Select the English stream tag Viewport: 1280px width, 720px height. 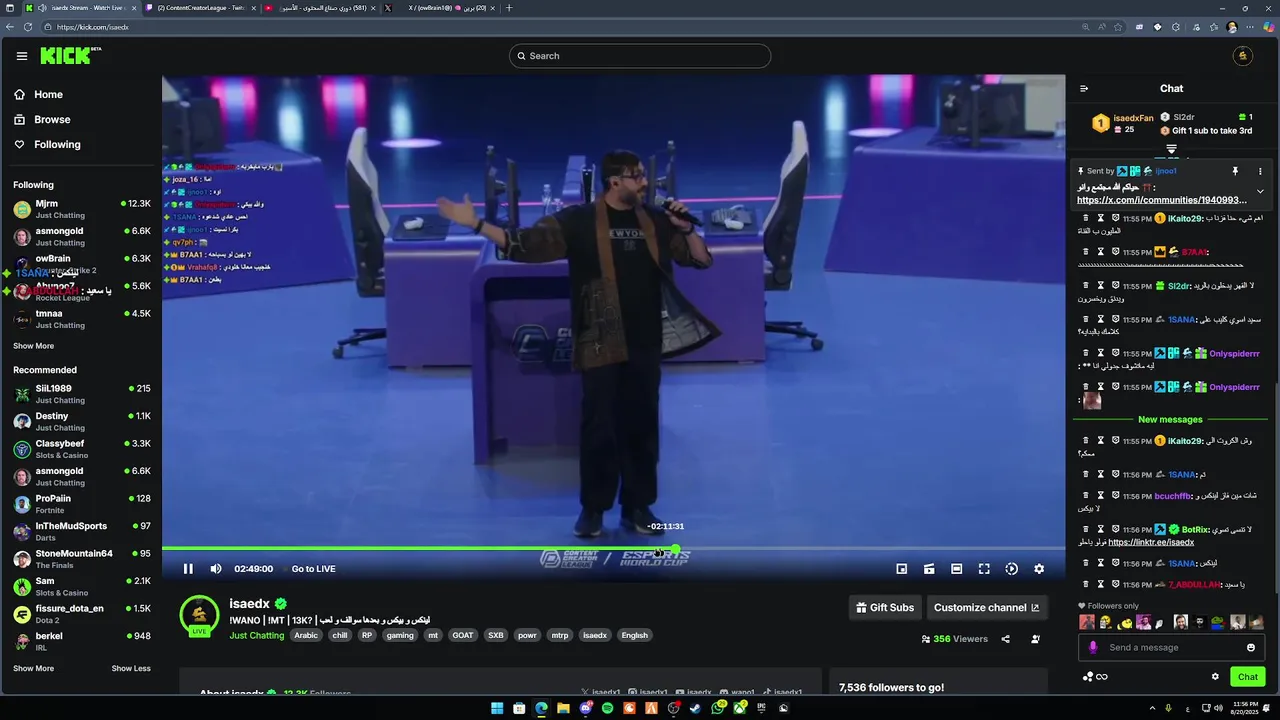click(634, 635)
